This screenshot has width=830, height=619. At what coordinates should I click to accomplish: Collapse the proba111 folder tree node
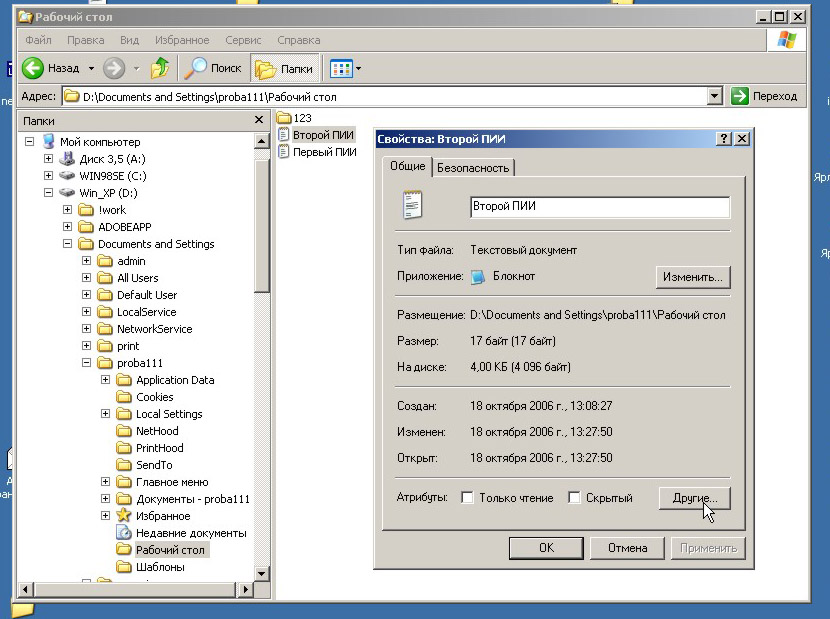87,363
